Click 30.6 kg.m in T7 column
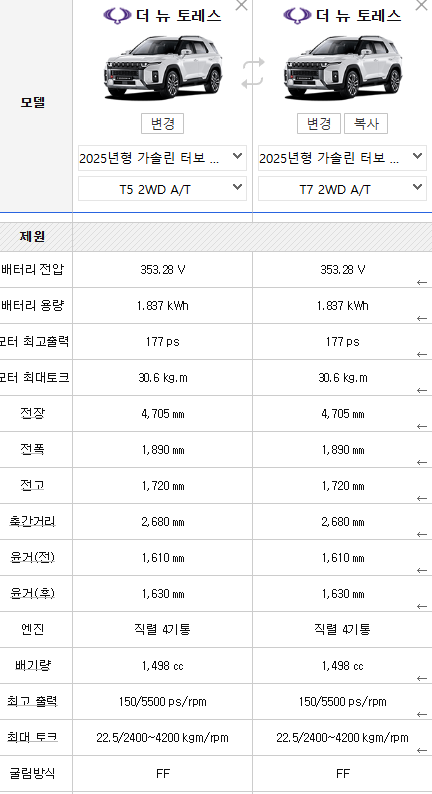432x794 pixels. click(x=342, y=377)
